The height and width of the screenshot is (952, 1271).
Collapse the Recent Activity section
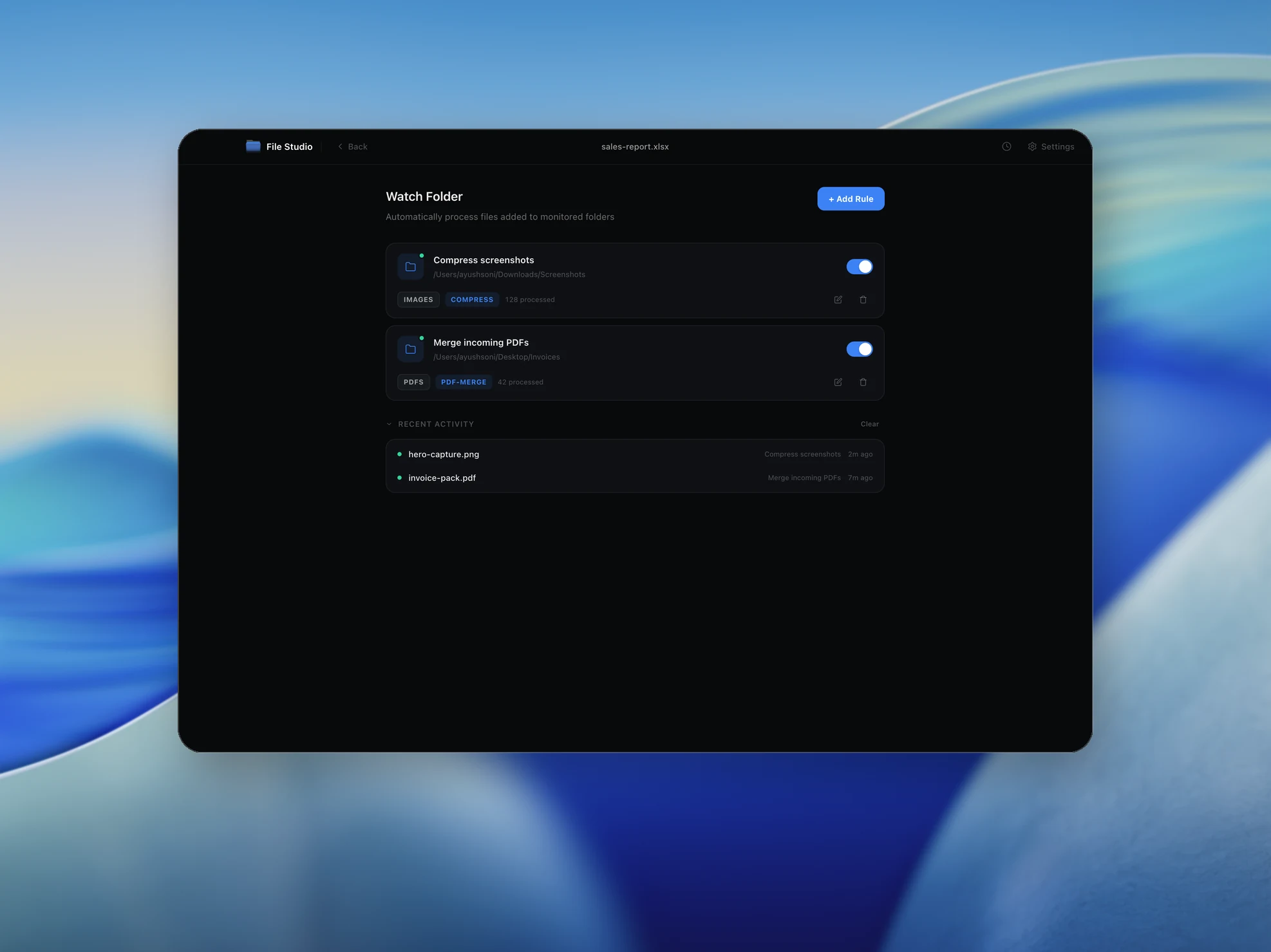pyautogui.click(x=430, y=424)
